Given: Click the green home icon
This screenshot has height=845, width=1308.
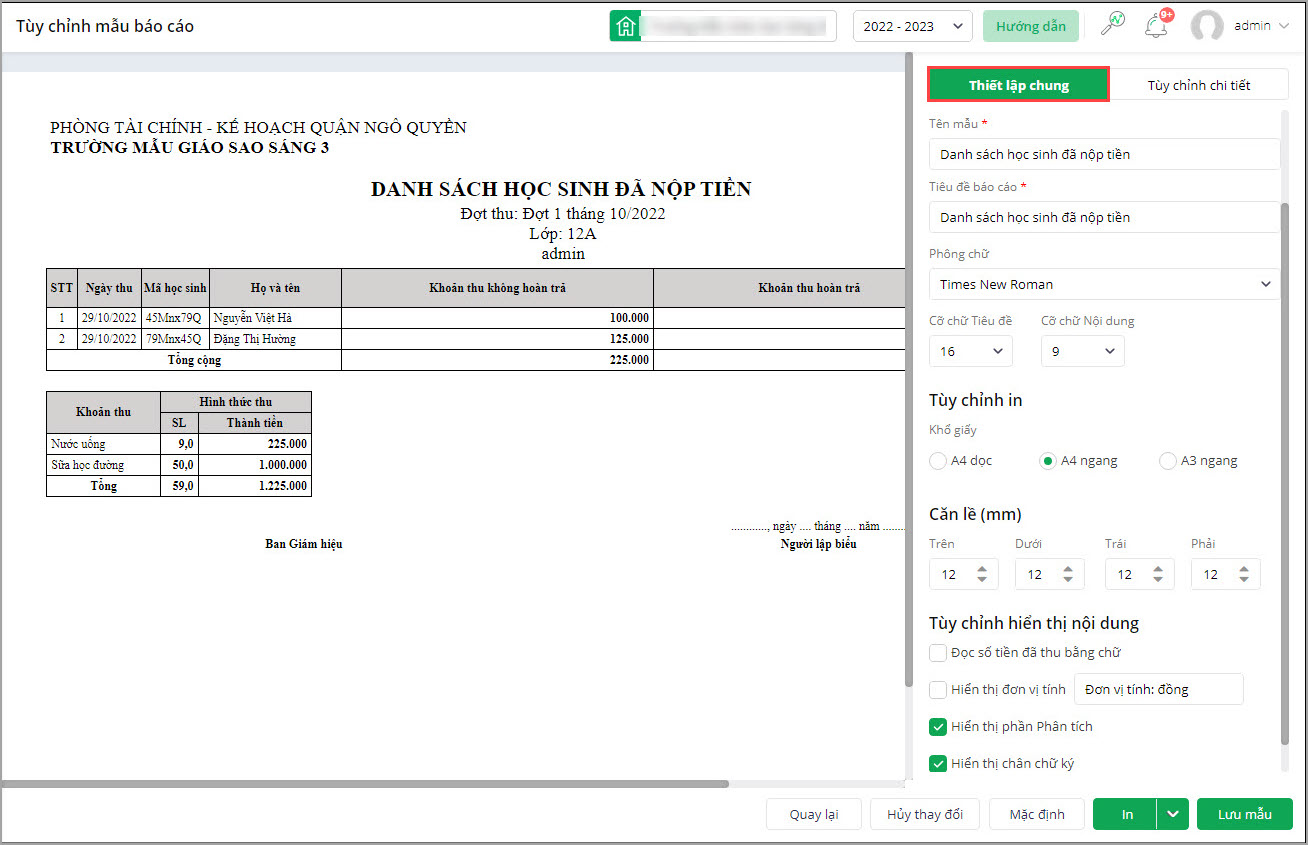Looking at the screenshot, I should [x=625, y=26].
